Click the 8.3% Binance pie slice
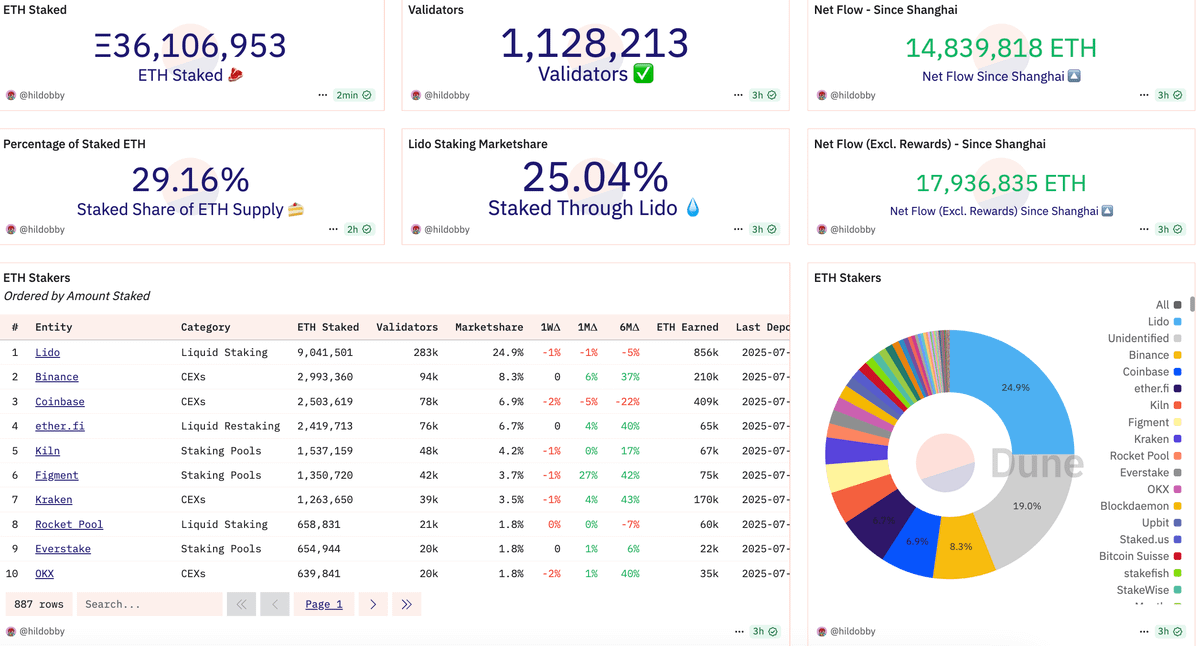The image size is (1200, 646). coord(961,547)
